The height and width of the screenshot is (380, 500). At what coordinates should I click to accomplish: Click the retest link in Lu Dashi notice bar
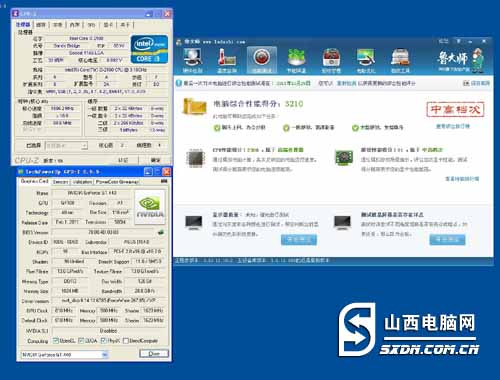[x=346, y=83]
